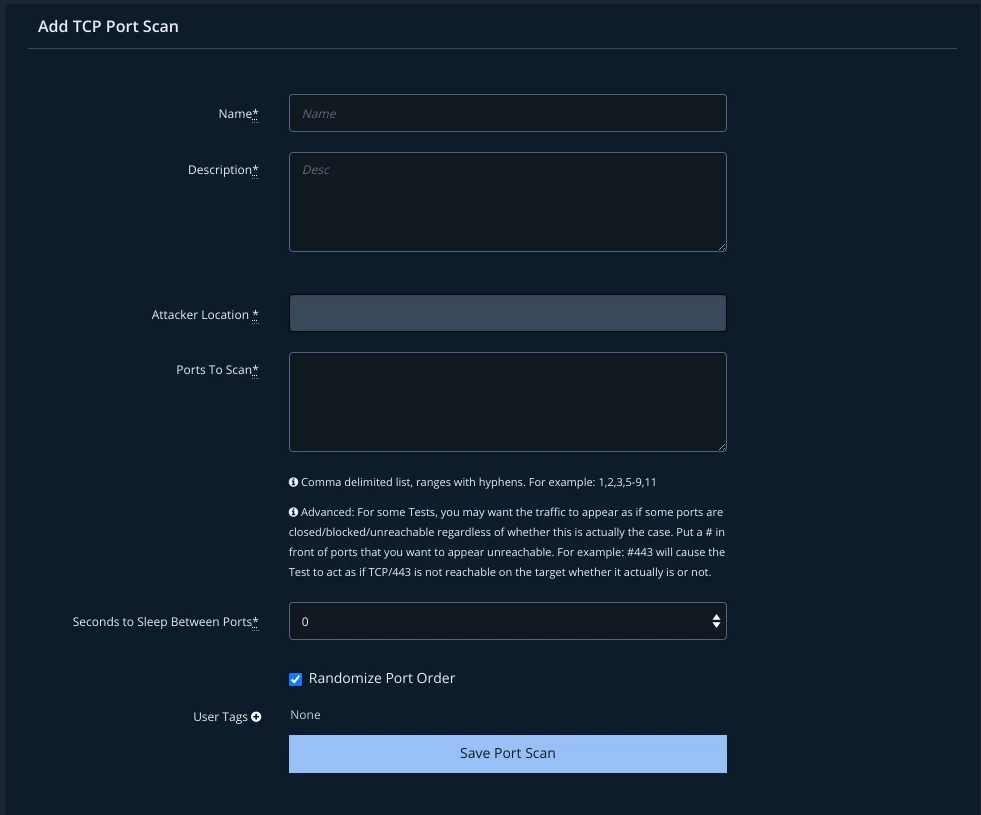This screenshot has height=815, width=981.
Task: Click the sleep seconds stepper arrows
Action: [x=716, y=621]
